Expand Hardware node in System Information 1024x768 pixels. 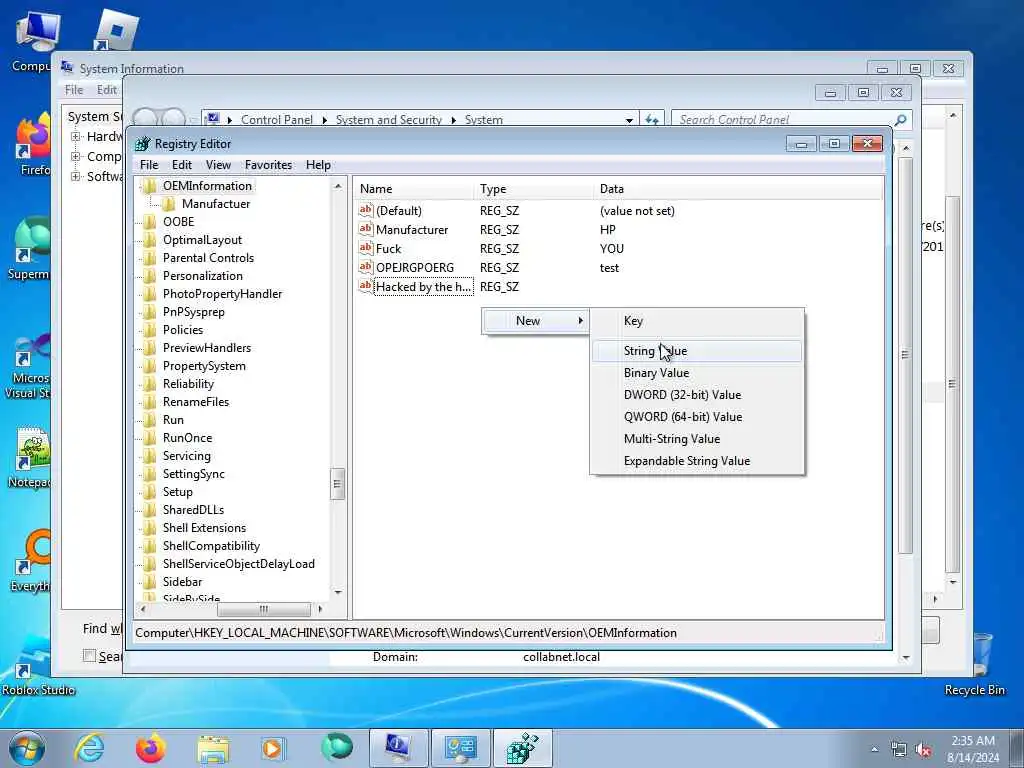click(x=76, y=136)
